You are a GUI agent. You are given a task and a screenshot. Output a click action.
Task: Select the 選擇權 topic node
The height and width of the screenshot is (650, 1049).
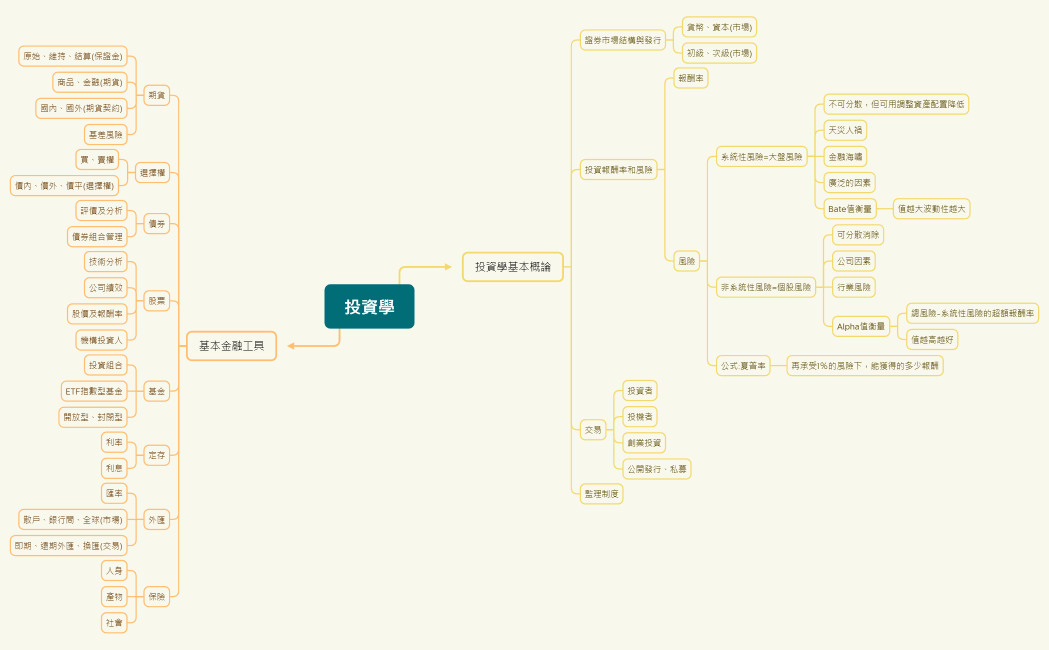[153, 173]
